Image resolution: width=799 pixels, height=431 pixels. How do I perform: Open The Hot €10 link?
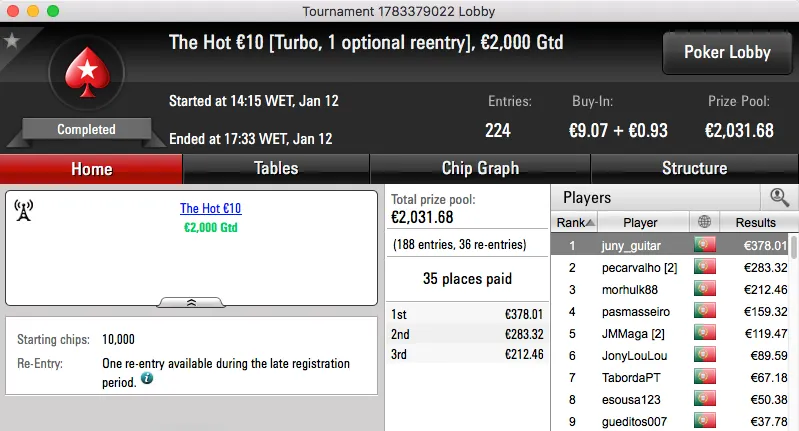click(210, 209)
